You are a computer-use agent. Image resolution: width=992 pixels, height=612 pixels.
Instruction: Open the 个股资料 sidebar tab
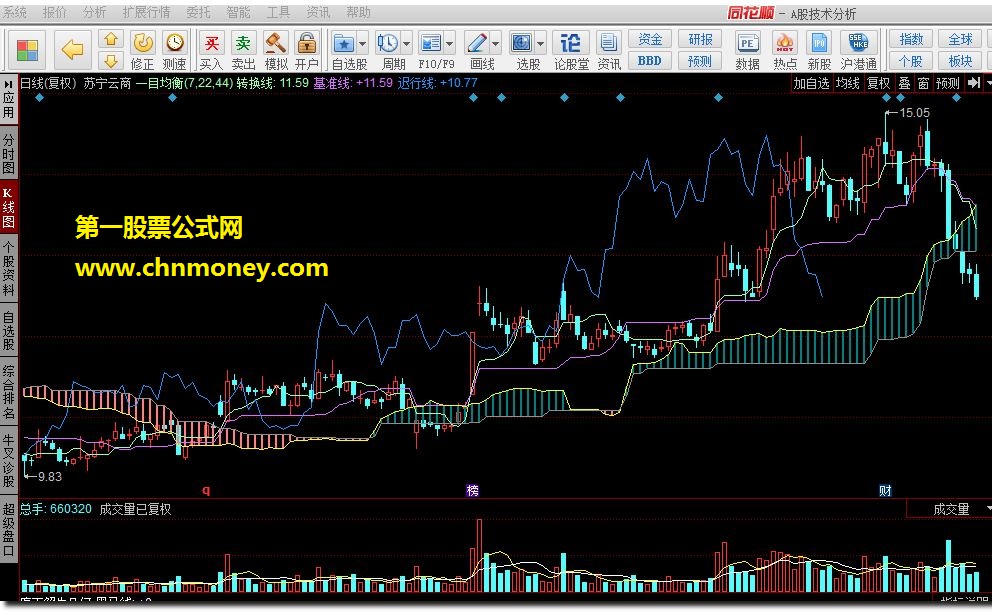click(8, 269)
